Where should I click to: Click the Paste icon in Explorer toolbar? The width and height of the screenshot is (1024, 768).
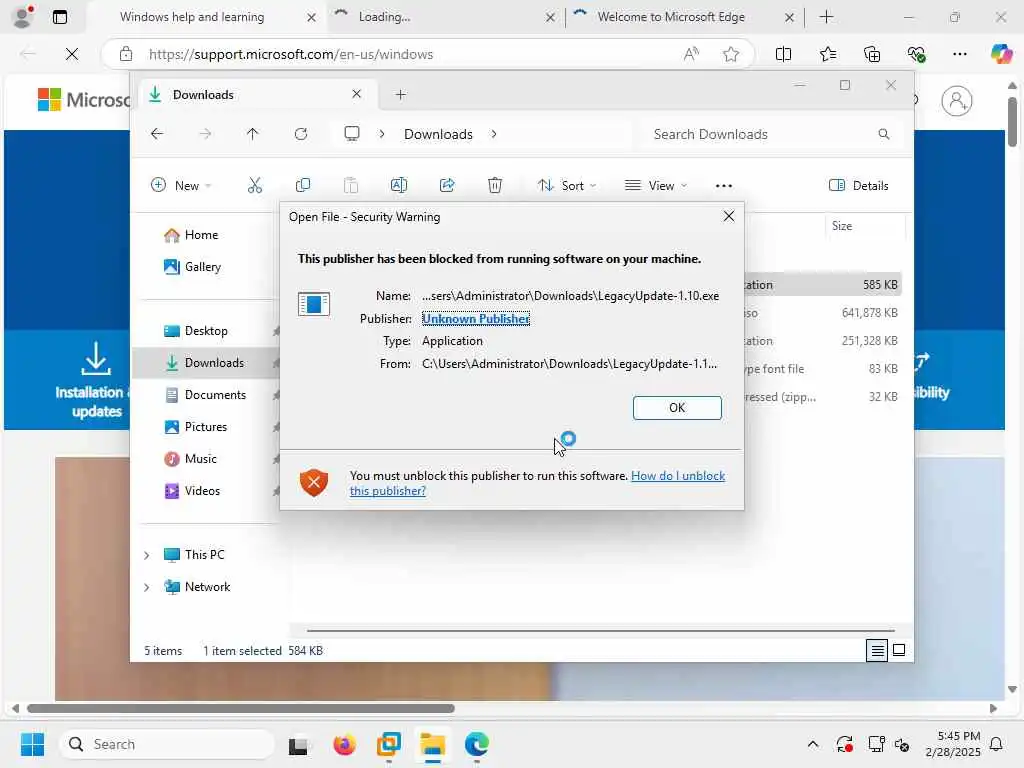351,185
